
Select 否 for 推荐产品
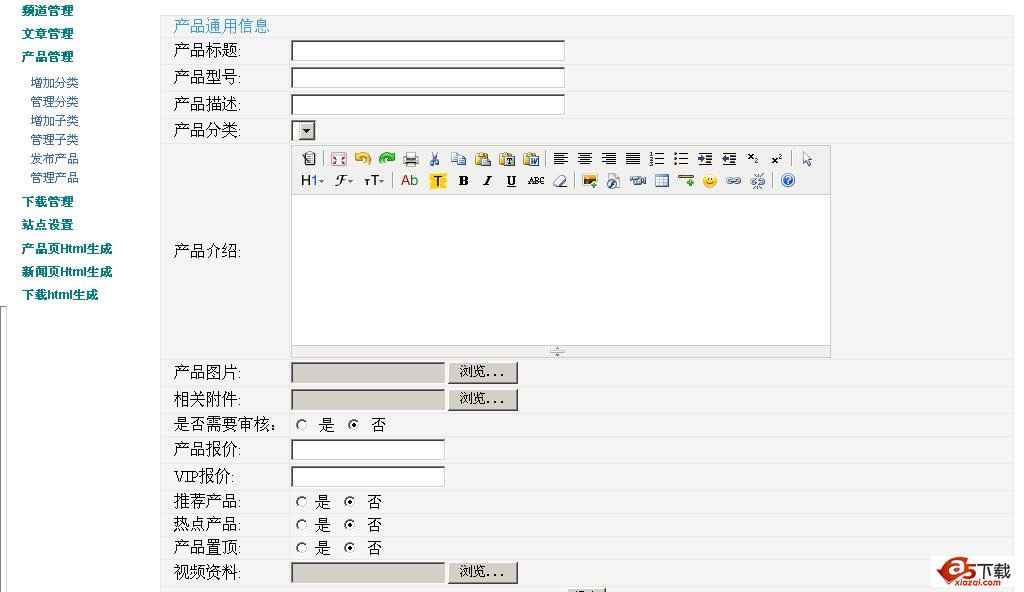pyautogui.click(x=350, y=502)
